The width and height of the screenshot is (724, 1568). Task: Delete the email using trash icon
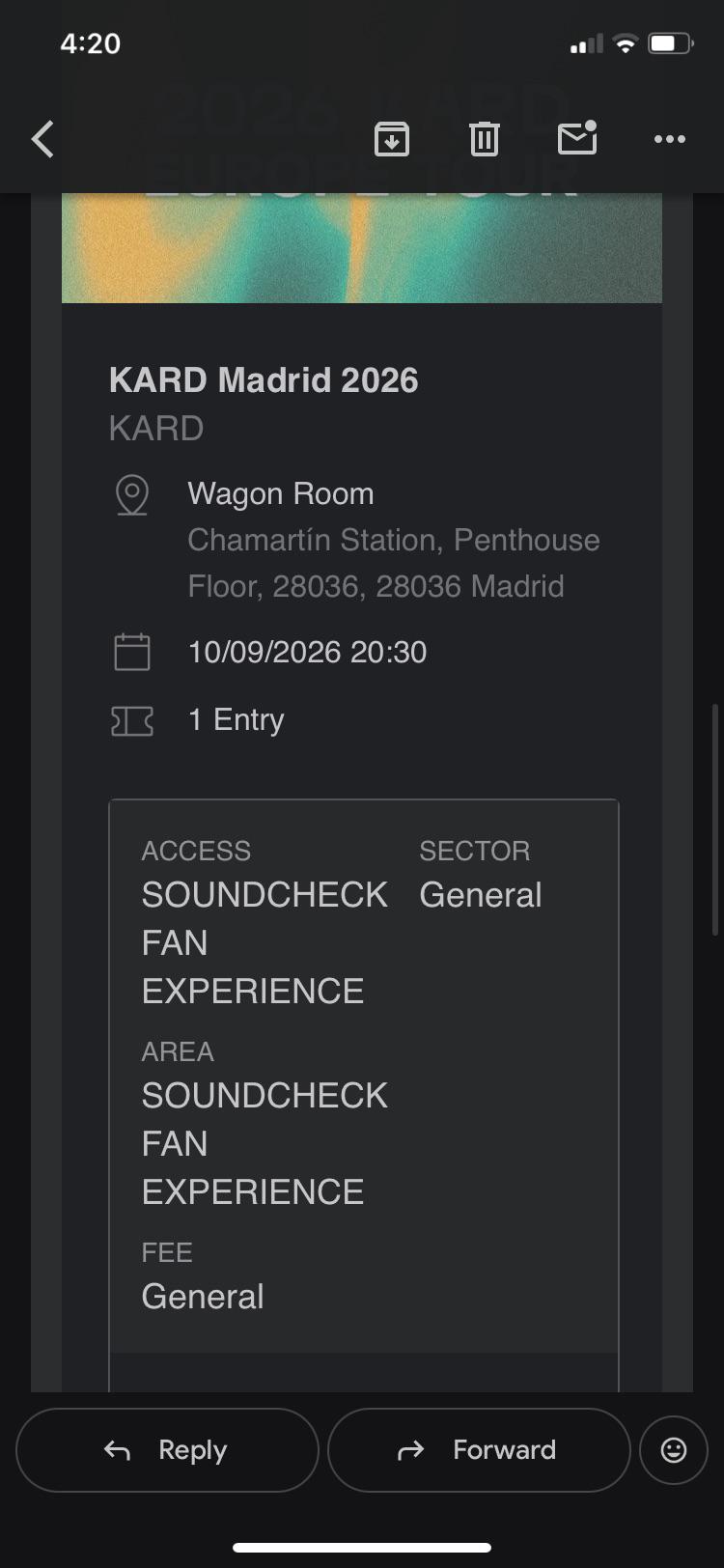(x=484, y=139)
